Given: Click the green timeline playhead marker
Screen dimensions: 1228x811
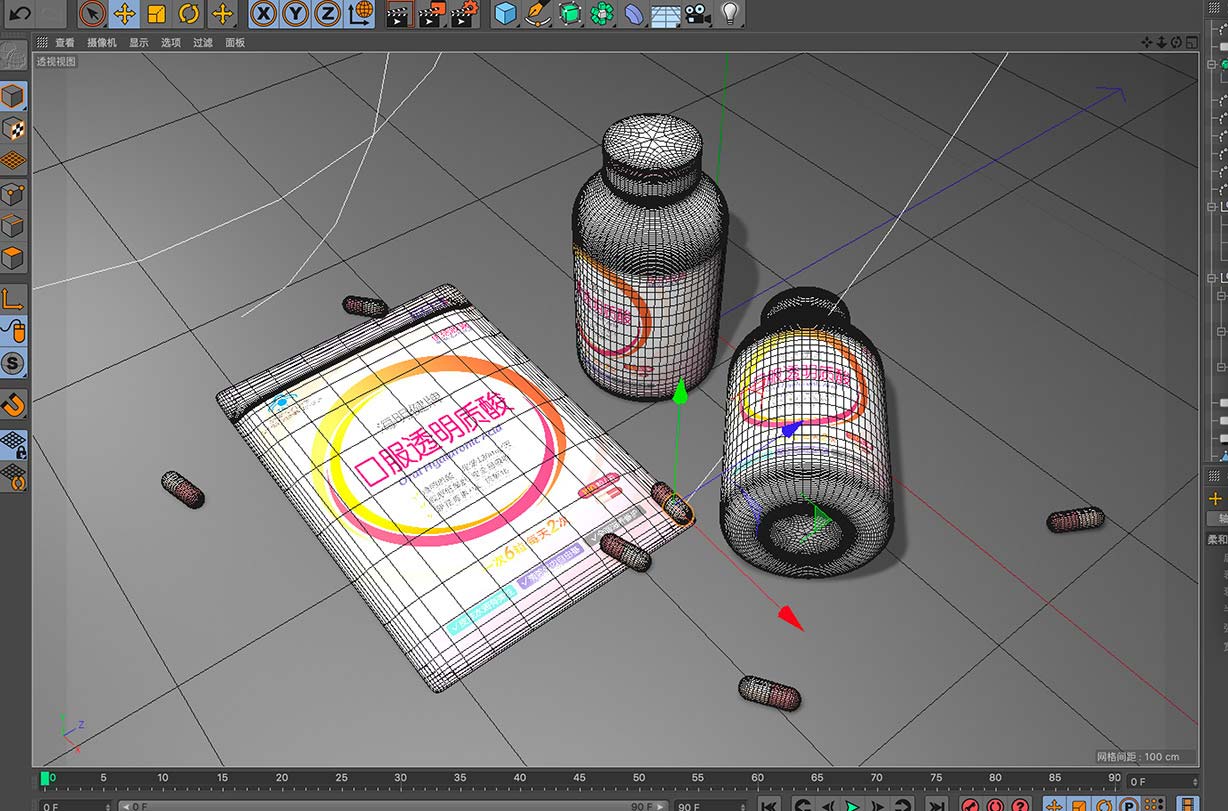Looking at the screenshot, I should coord(45,778).
